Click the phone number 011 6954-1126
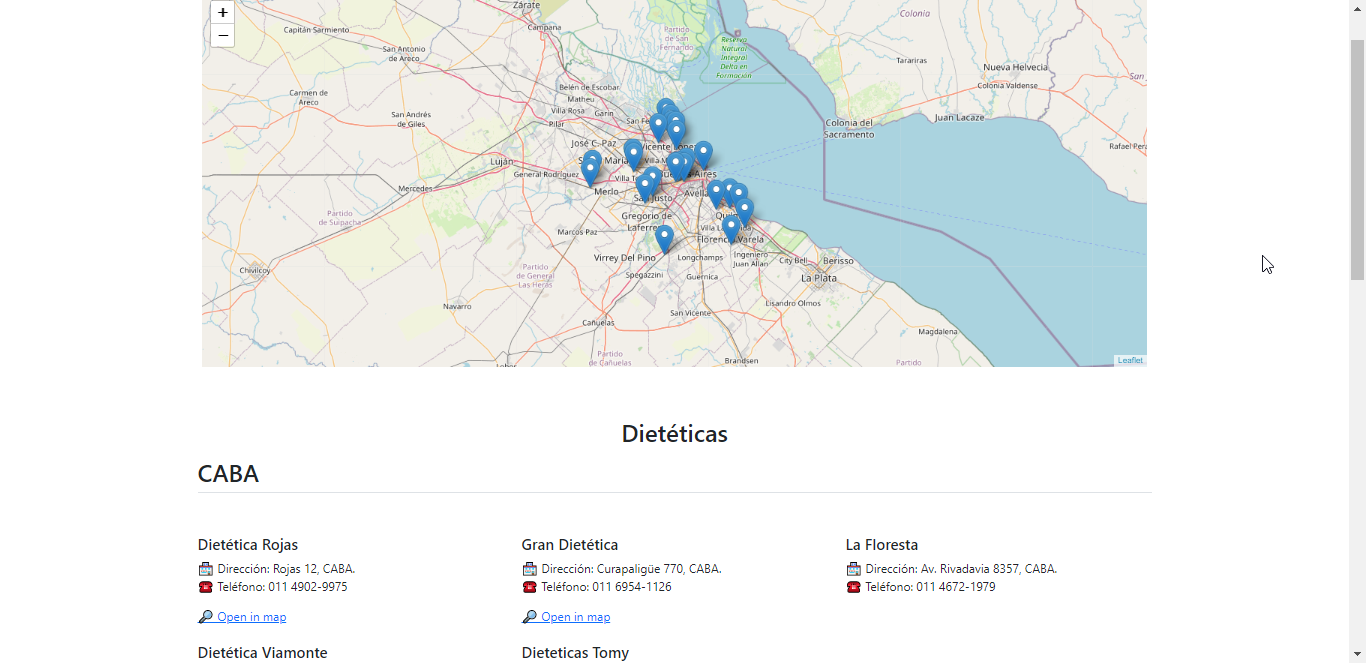 coord(632,587)
